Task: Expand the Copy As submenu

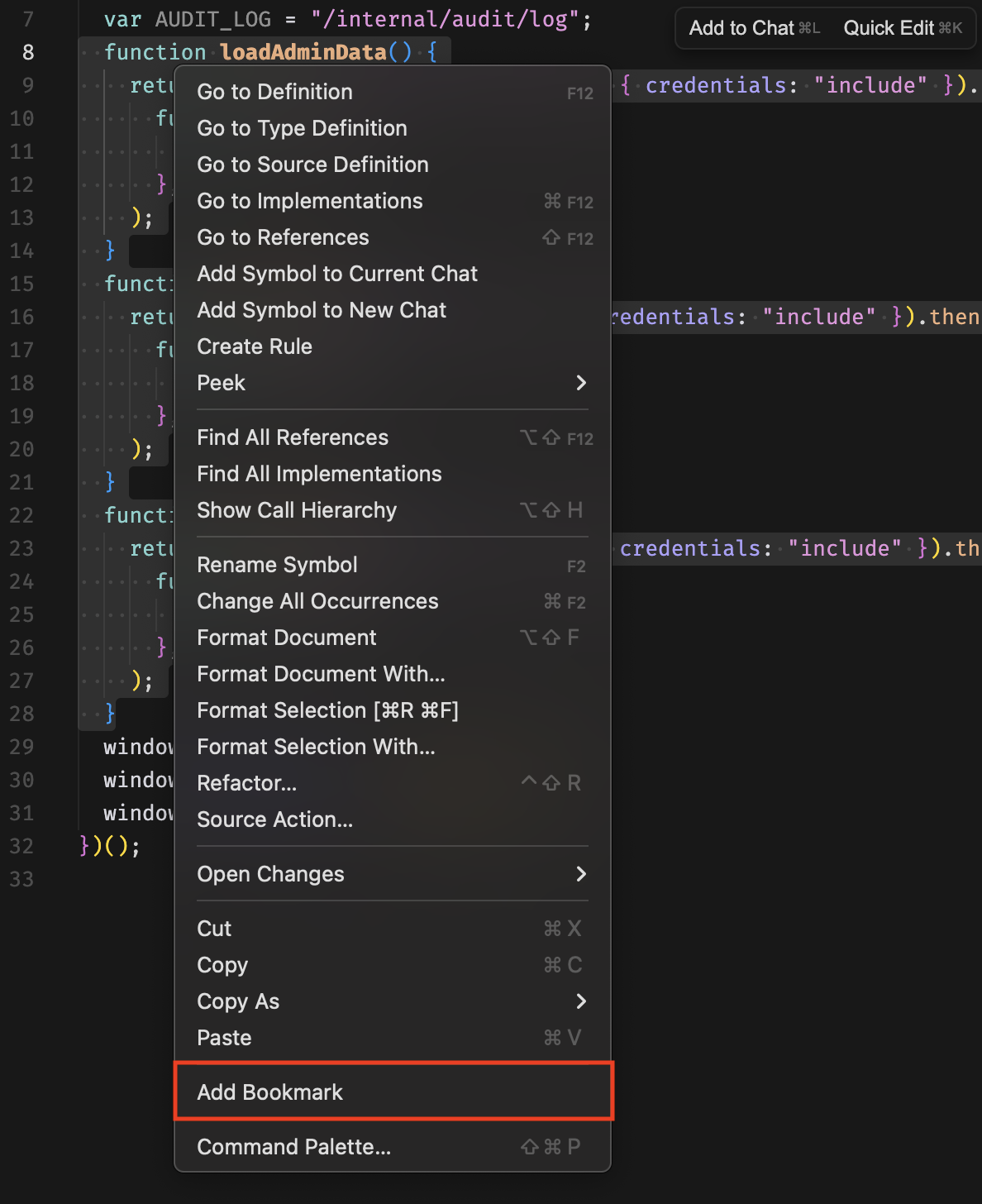Action: [393, 1001]
